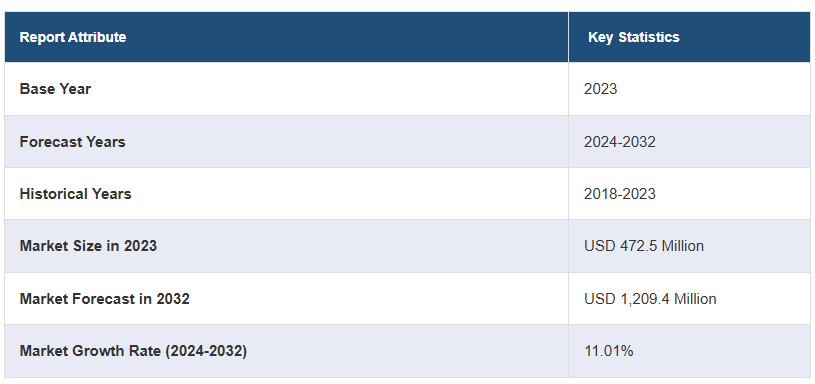Screen dimensions: 815x384
Task: Click the Key Statistics header cell
Action: coord(689,37)
